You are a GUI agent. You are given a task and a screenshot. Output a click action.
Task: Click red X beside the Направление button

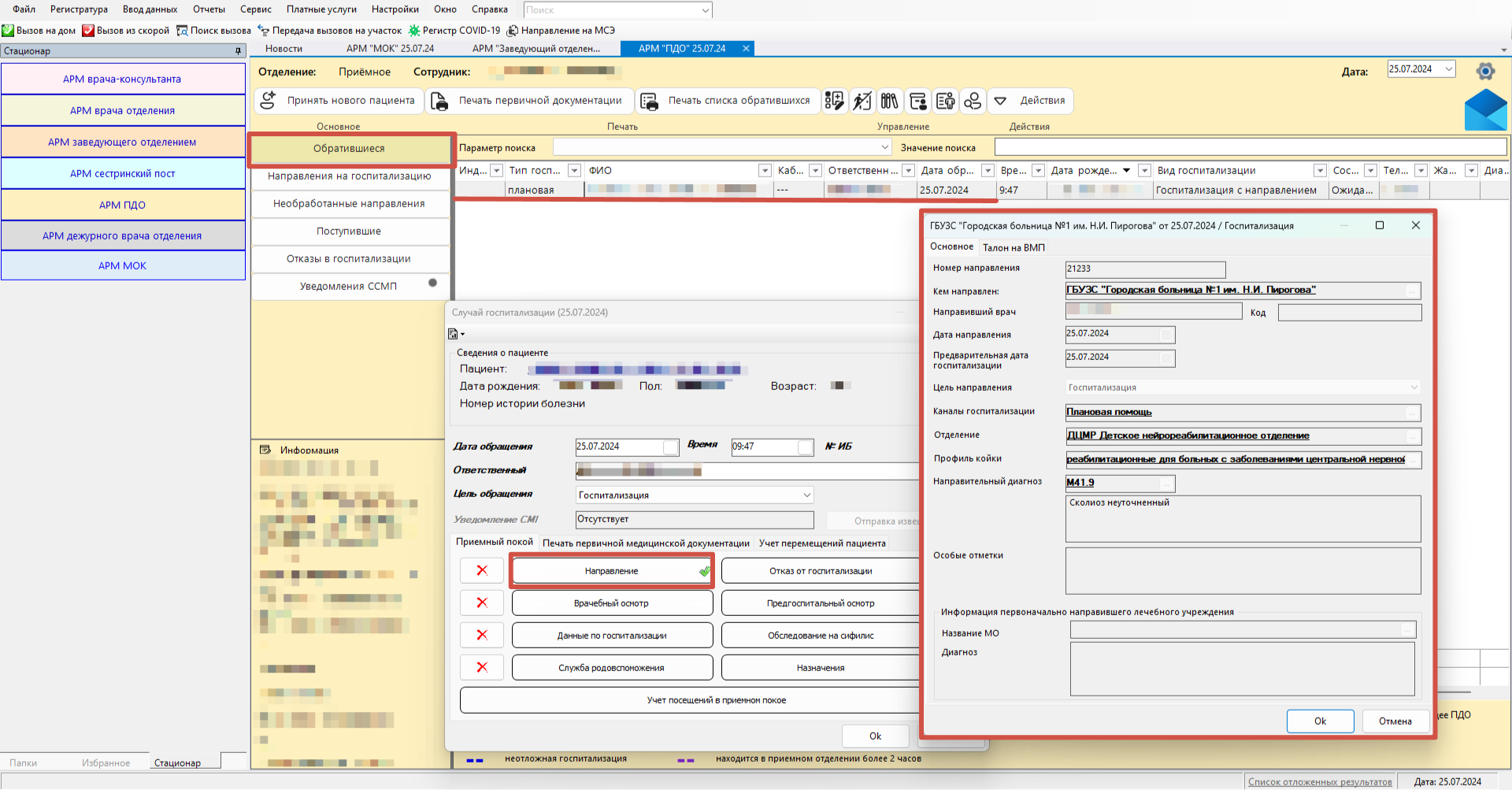tap(482, 571)
